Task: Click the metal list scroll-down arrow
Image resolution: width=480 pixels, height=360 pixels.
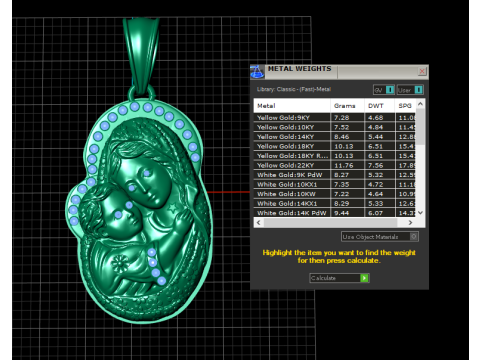Action: (420, 213)
